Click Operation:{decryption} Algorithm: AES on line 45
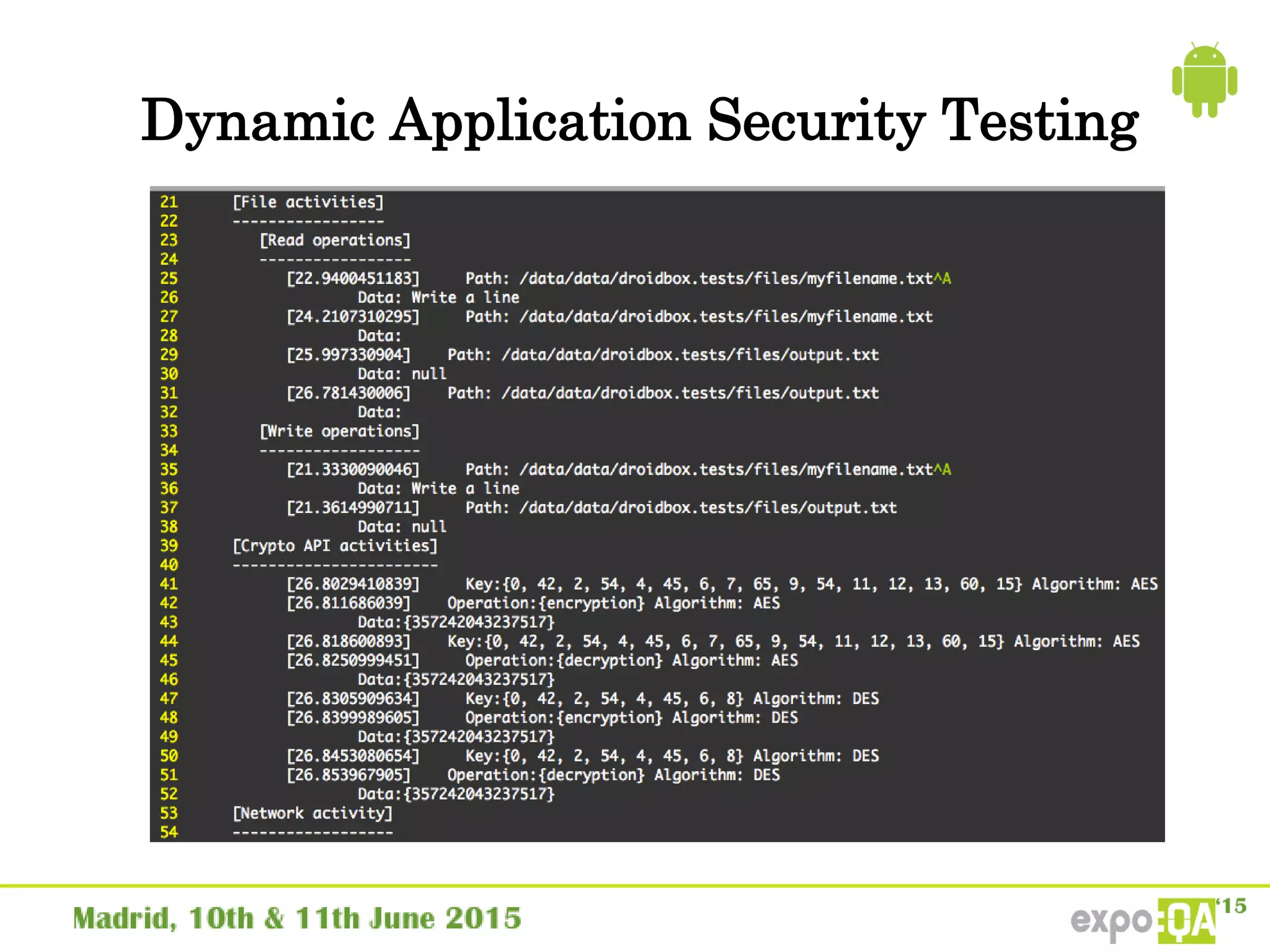Image resolution: width=1270 pixels, height=952 pixels. click(x=631, y=661)
